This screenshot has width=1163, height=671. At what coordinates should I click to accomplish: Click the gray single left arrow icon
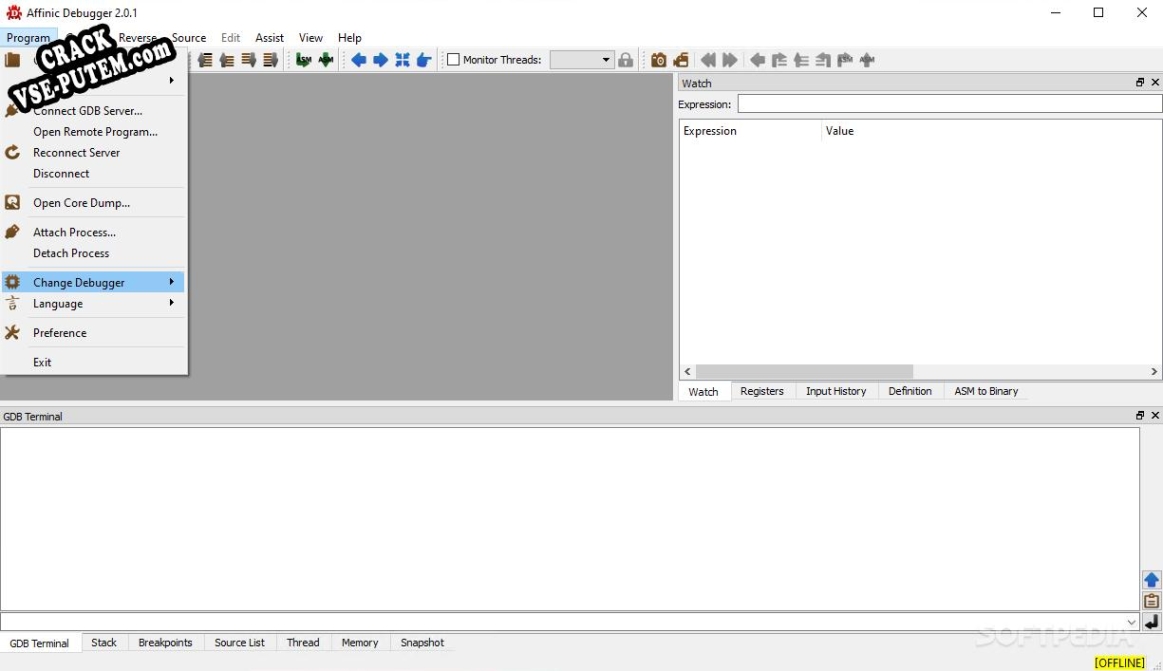757,60
